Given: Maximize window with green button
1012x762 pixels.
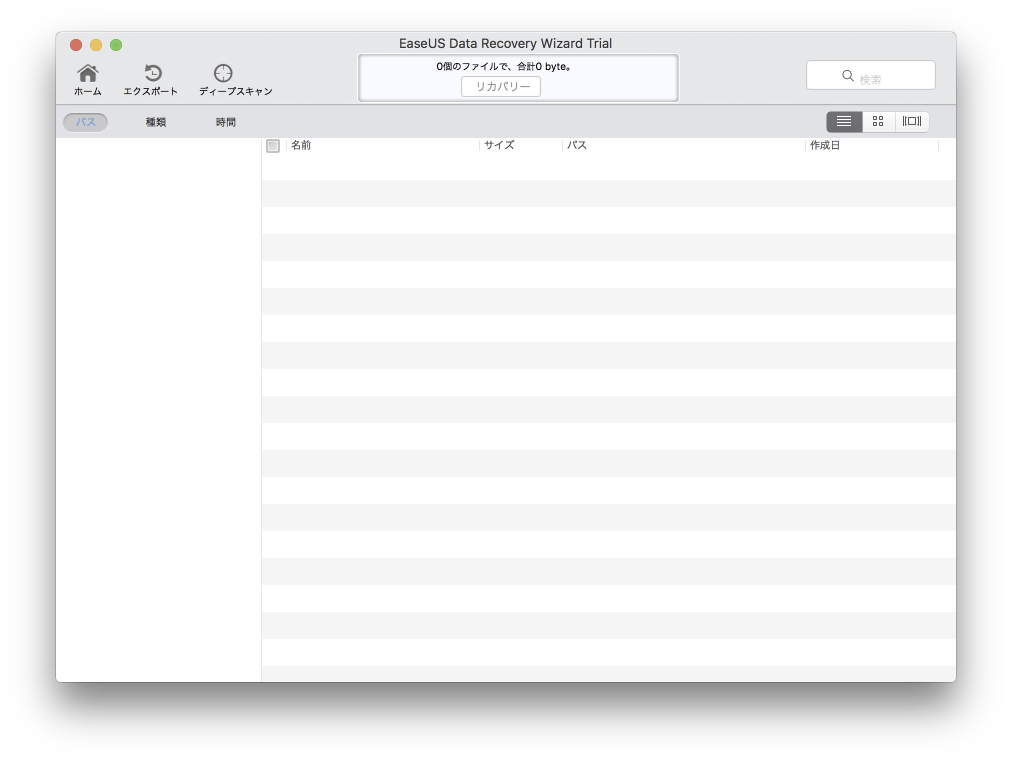Looking at the screenshot, I should [116, 45].
